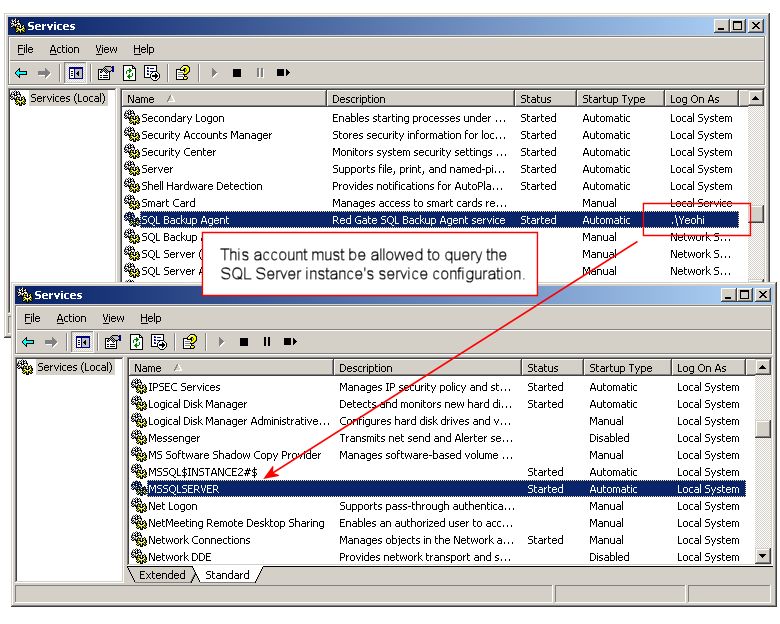780x624 pixels.
Task: Click Help icon in bottom Services toolbar
Action: pos(190,342)
